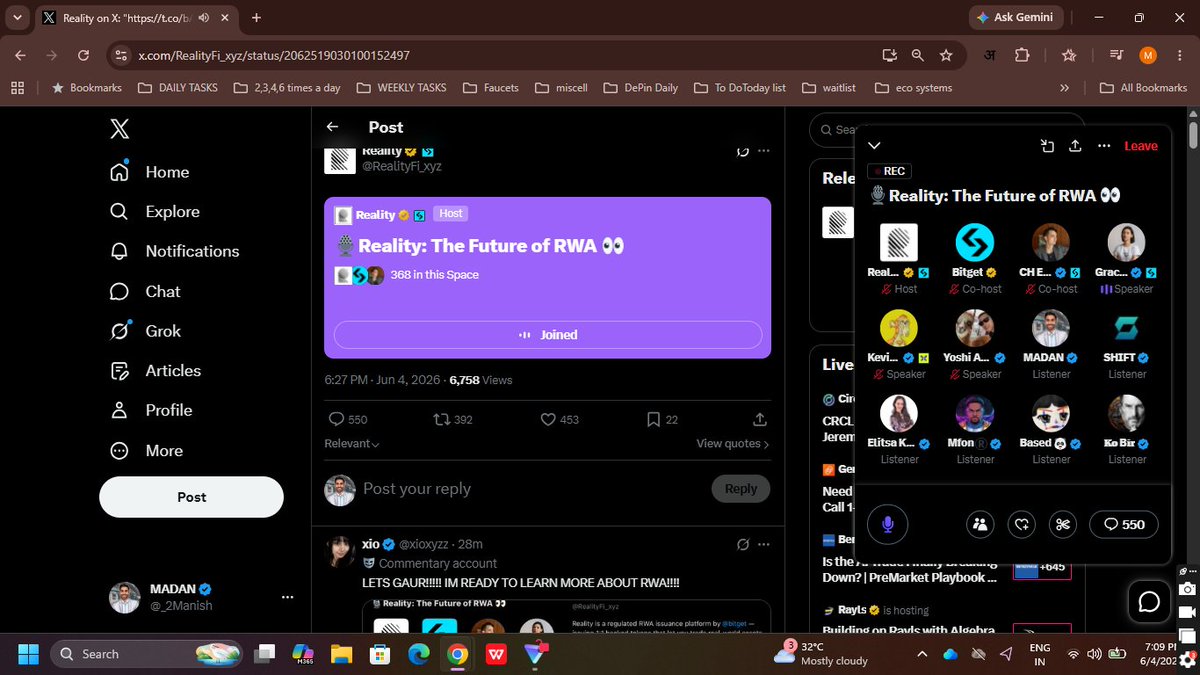Leave the Space

pos(1141,146)
